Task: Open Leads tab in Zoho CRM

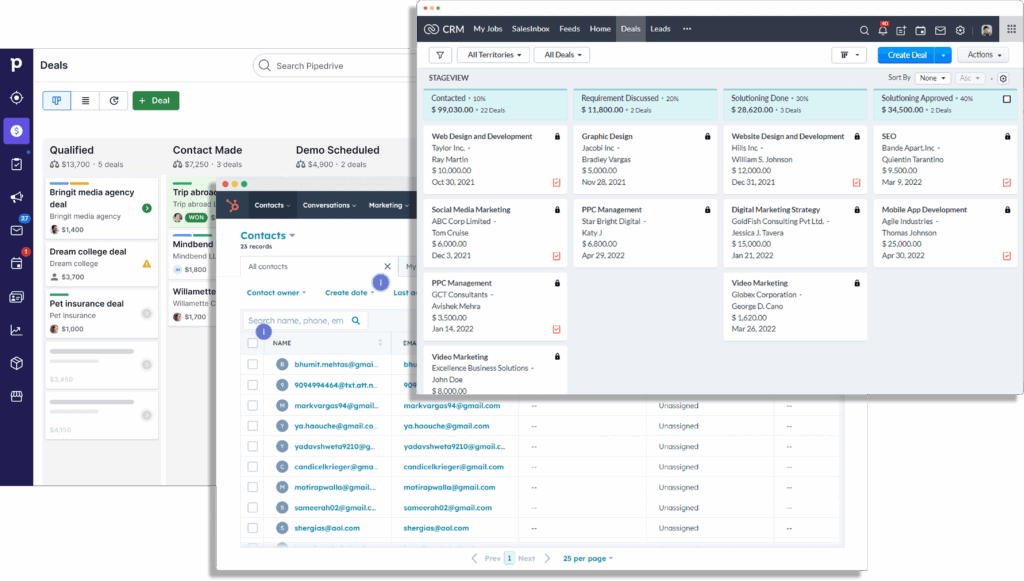Action: [x=660, y=29]
